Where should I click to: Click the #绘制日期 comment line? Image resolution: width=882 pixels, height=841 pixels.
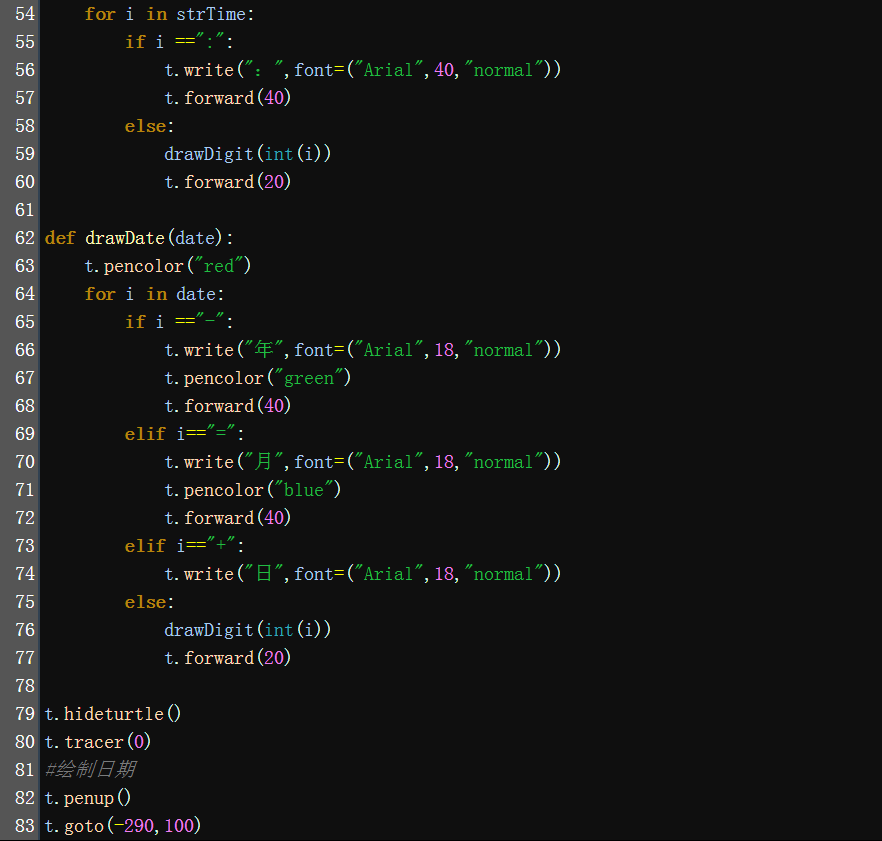(90, 770)
